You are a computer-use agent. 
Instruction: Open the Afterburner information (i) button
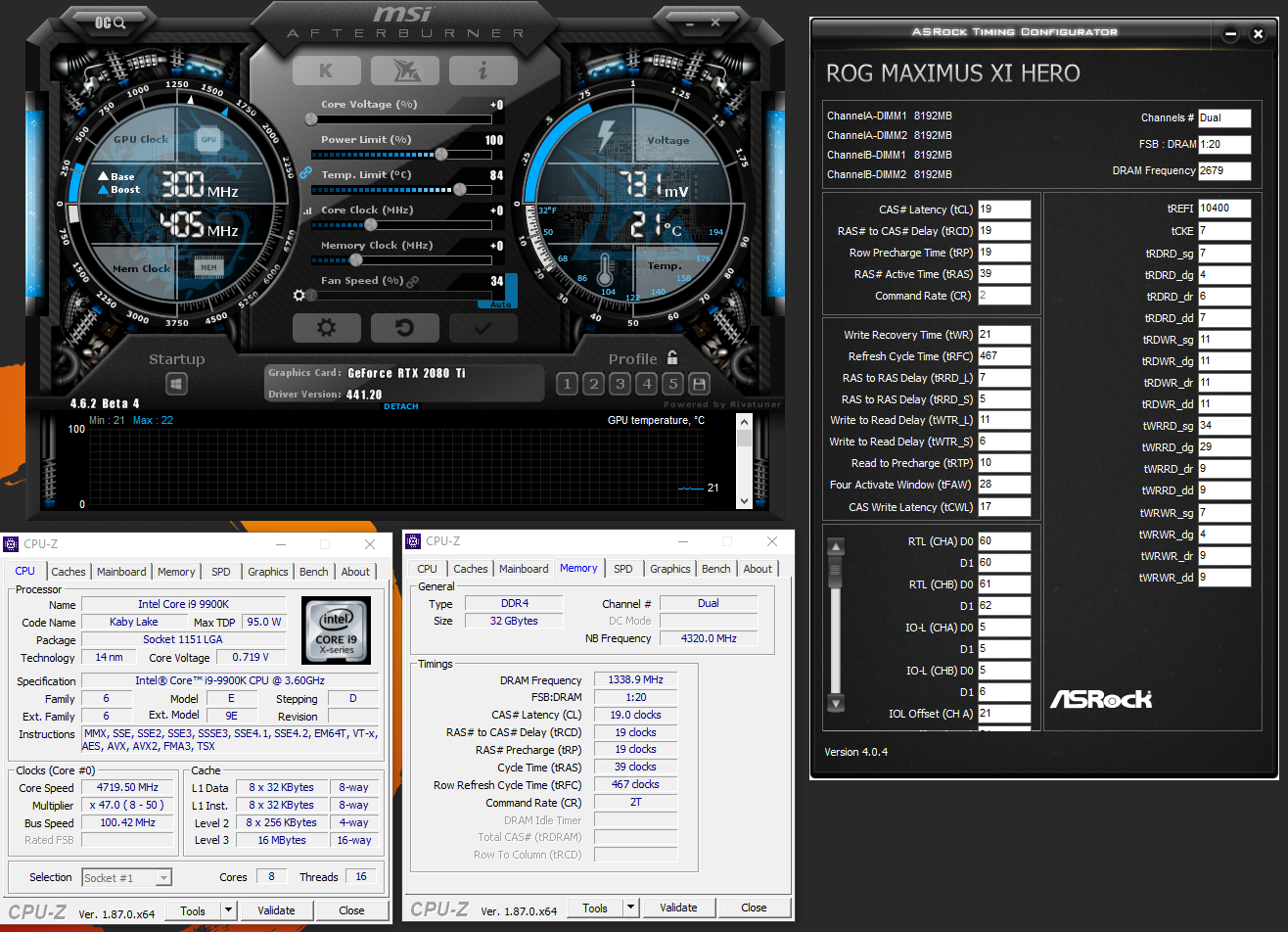(483, 70)
